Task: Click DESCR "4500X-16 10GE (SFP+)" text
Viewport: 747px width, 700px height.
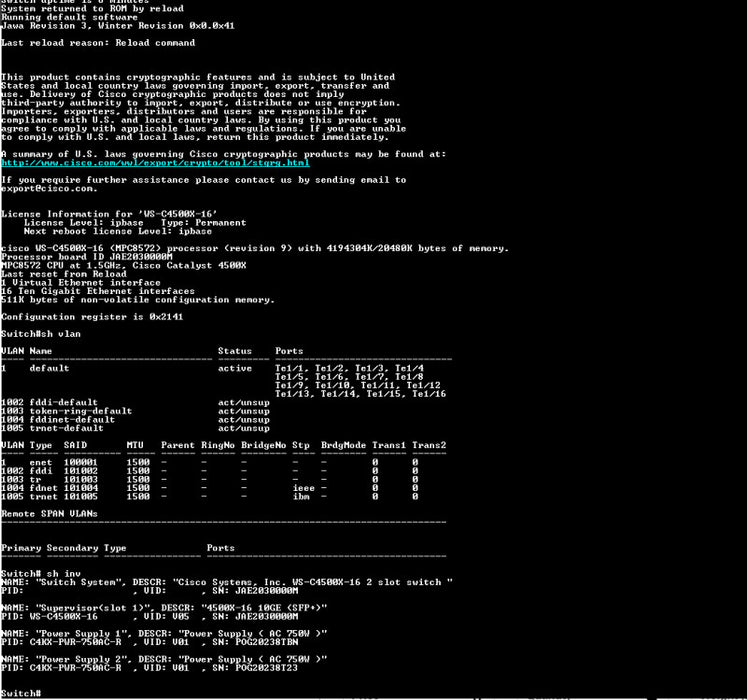Action: [244, 608]
